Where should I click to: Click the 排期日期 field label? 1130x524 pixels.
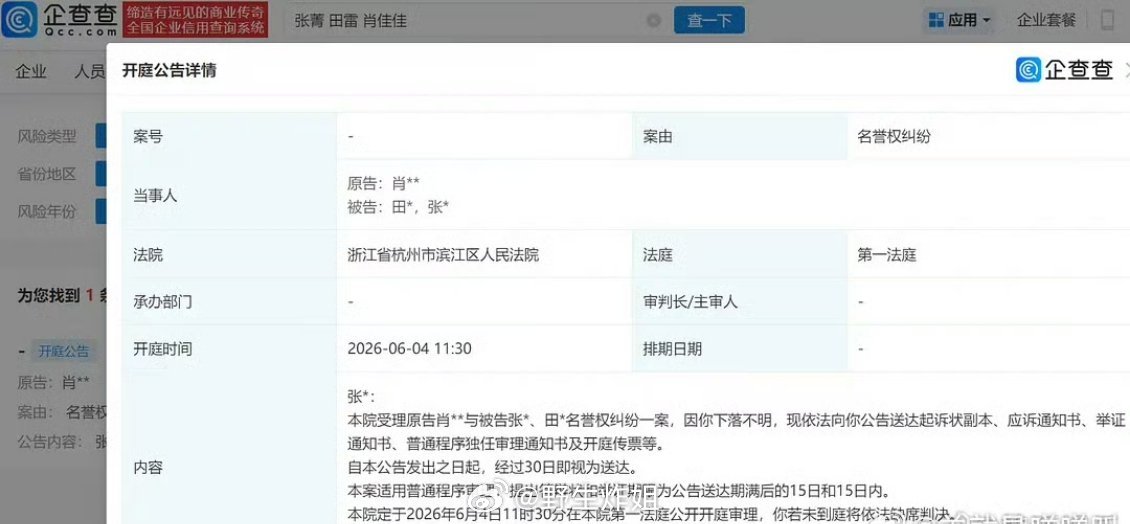672,349
